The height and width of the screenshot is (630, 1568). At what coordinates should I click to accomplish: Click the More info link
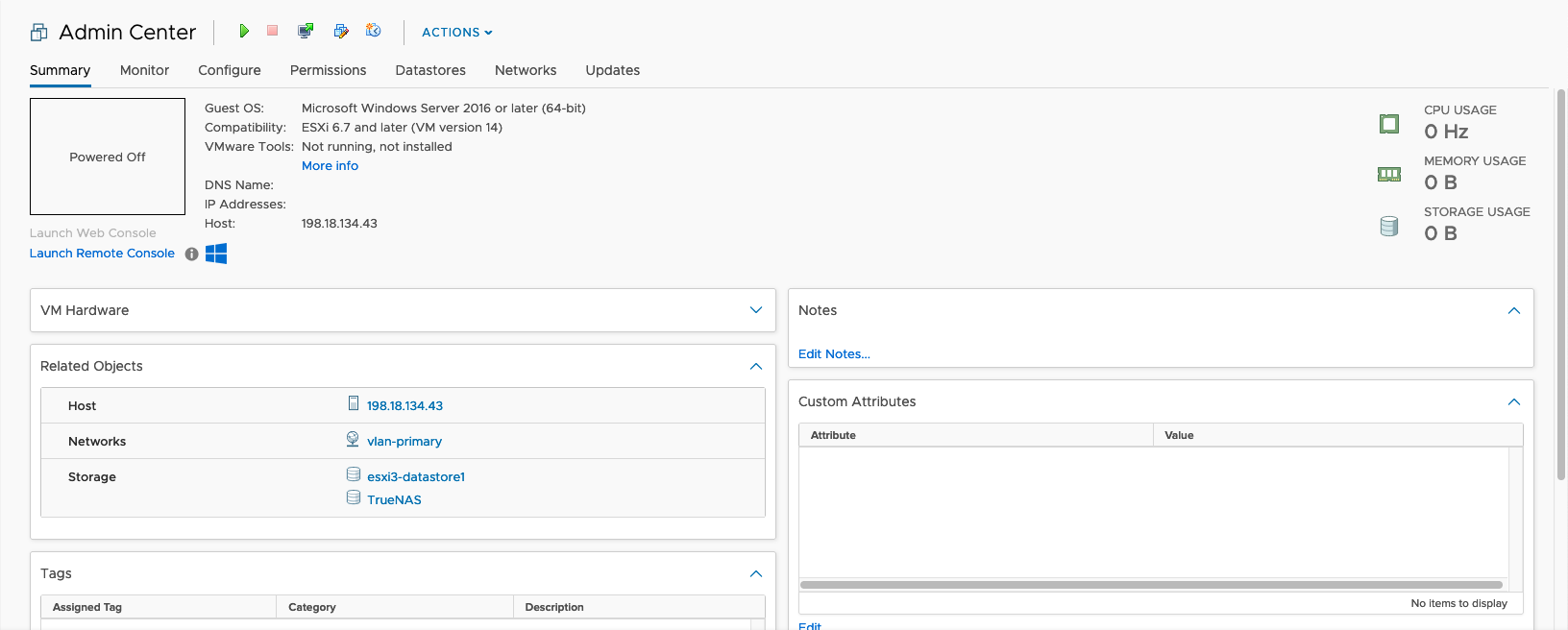(x=330, y=166)
